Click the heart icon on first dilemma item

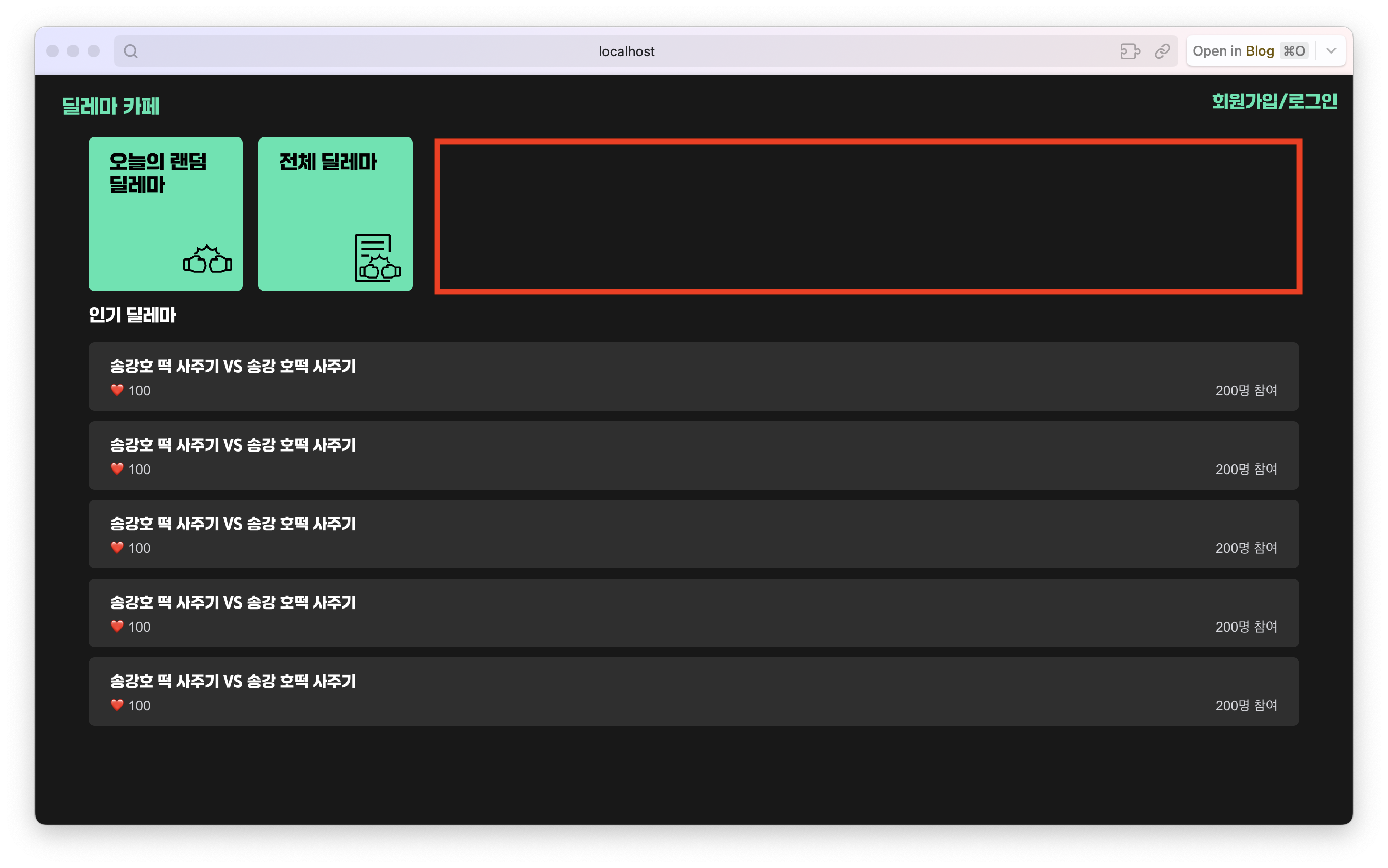pos(117,390)
